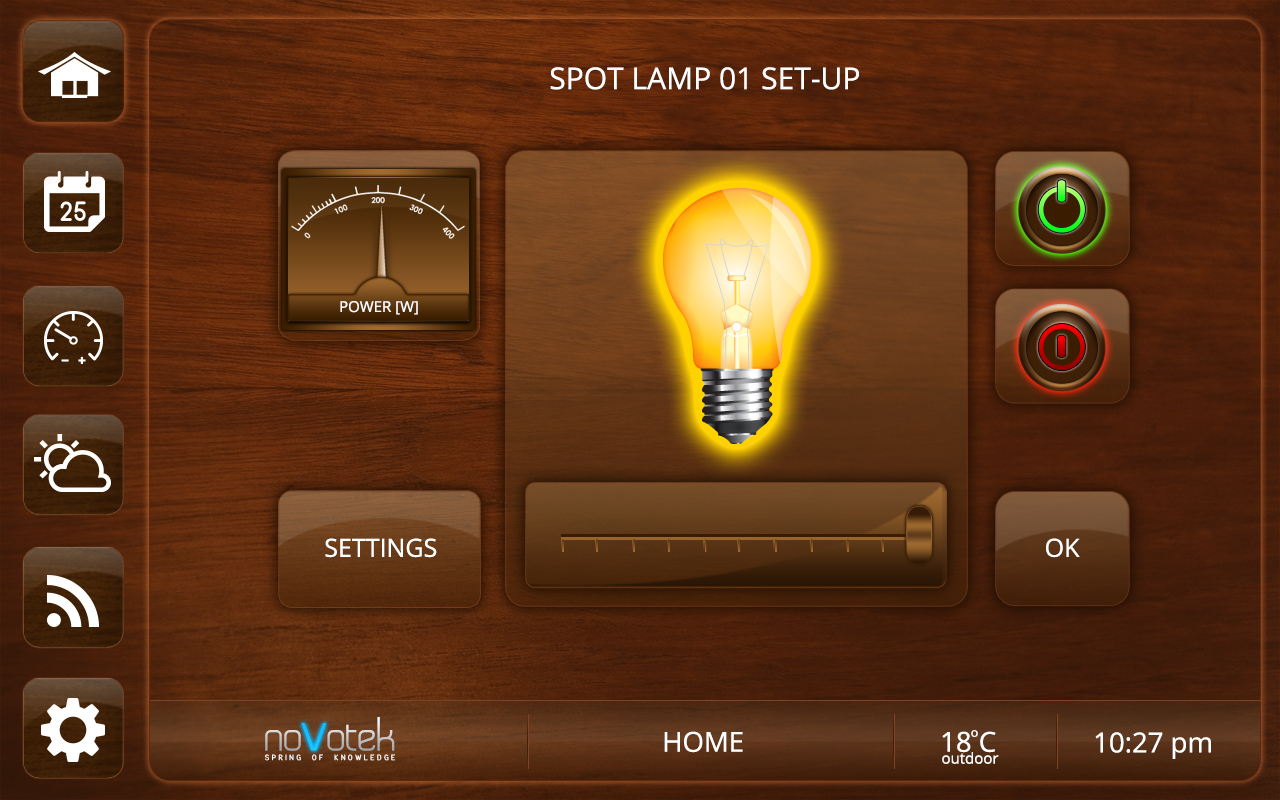
Task: Click the 18°C outdoor temperature display
Action: coord(969,746)
